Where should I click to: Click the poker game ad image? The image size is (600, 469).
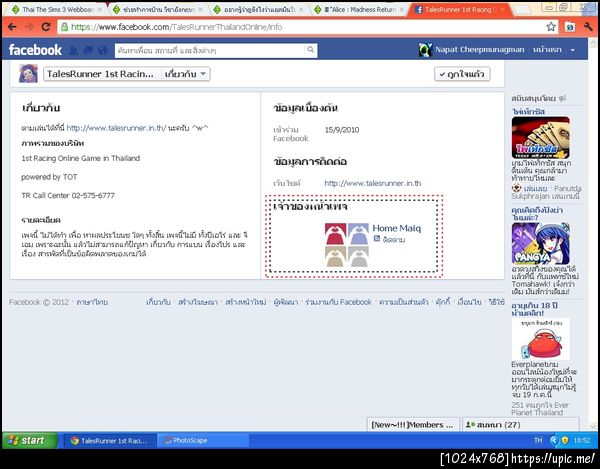click(540, 137)
